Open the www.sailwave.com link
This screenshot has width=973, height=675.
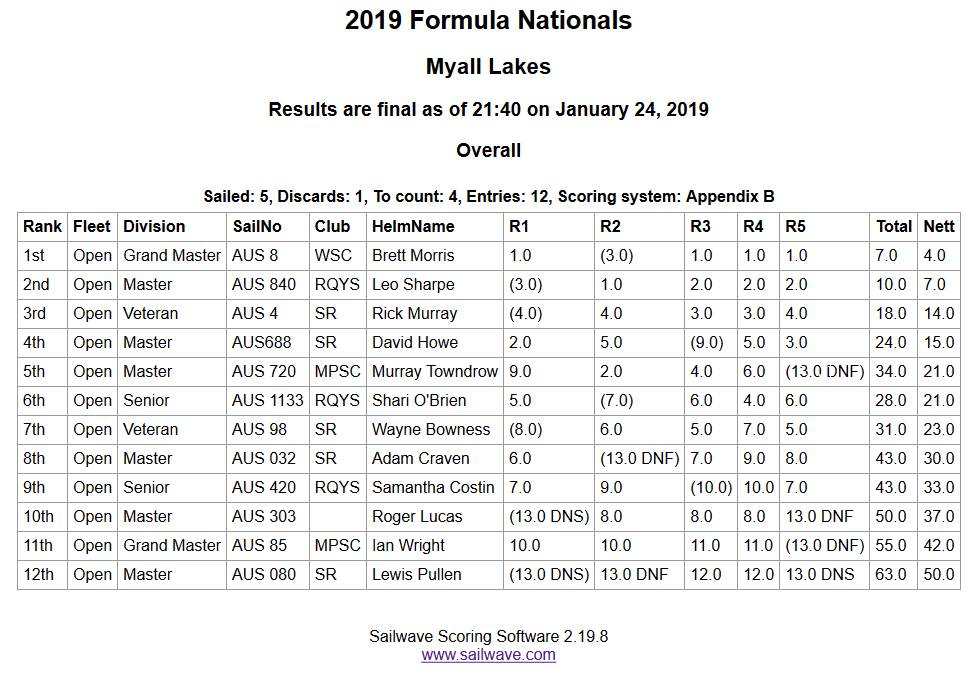[x=488, y=655]
